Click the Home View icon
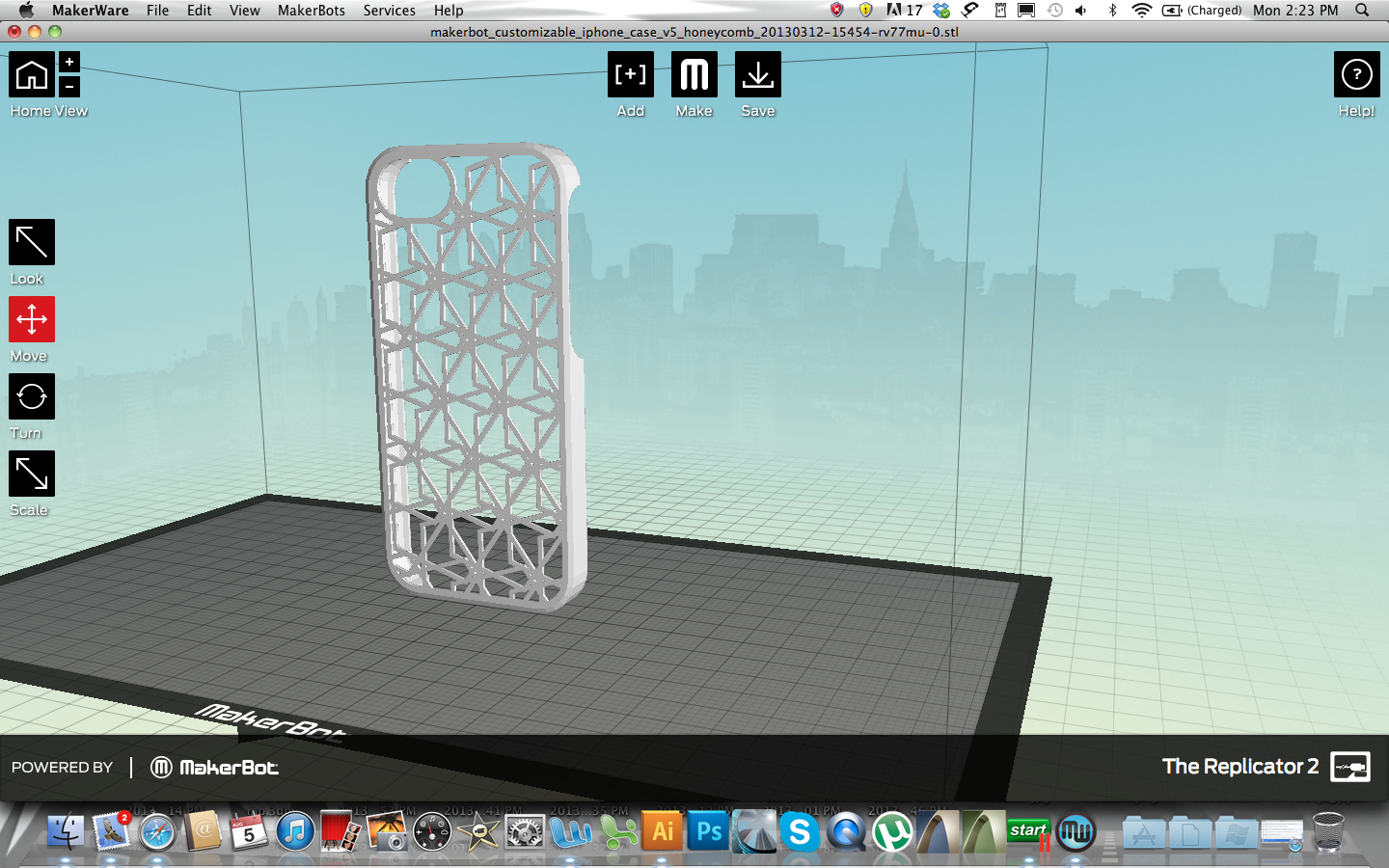Screen dimensions: 1389x868 coord(32,74)
